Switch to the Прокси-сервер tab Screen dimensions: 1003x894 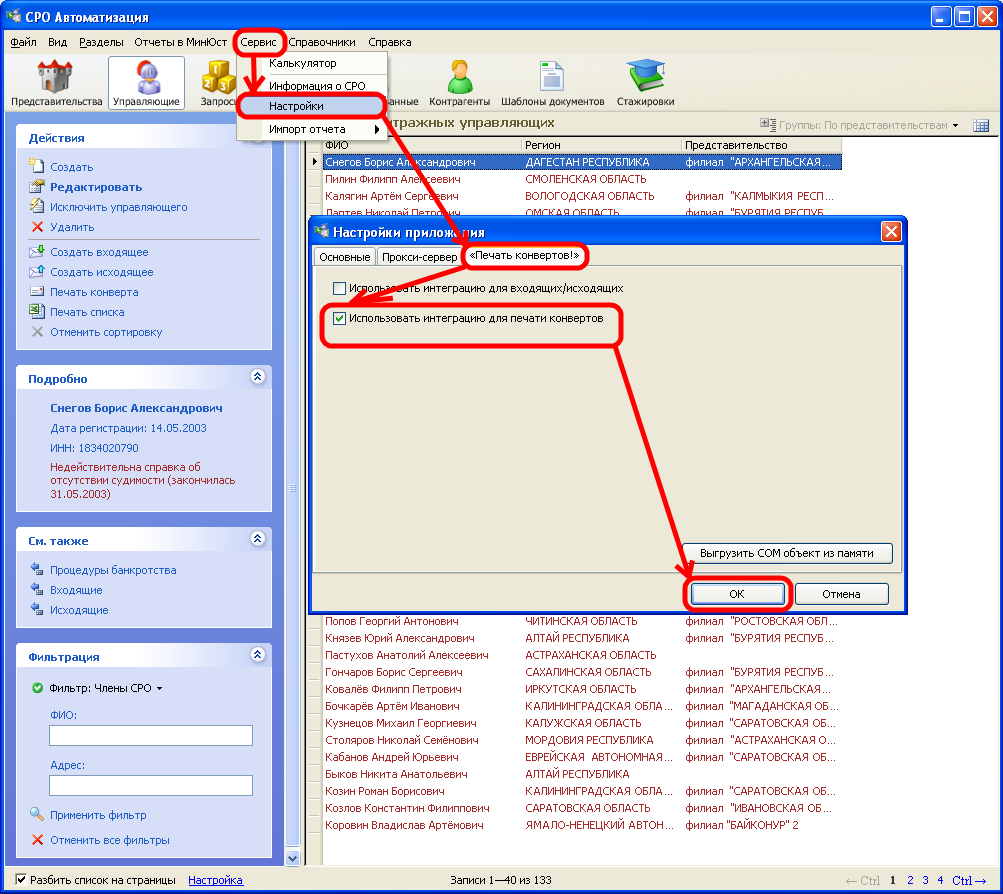[419, 257]
